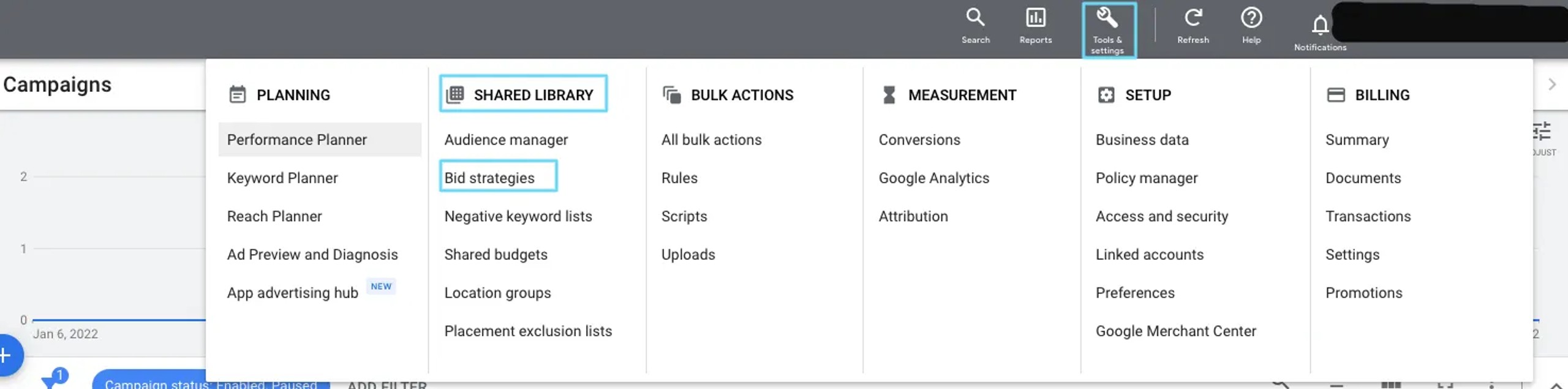Click the ADD FILTER button

[x=387, y=384]
